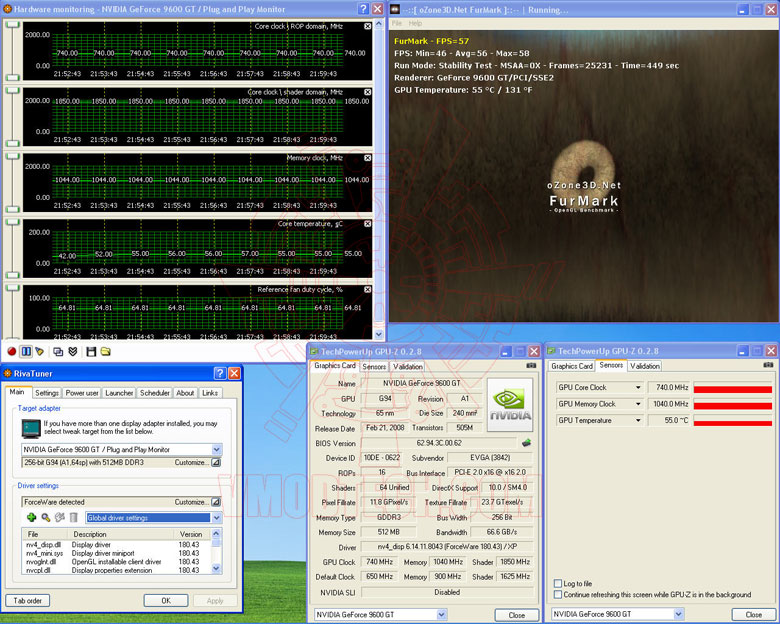The image size is (780, 624).
Task: Click the Tab order button
Action: pyautogui.click(x=27, y=601)
